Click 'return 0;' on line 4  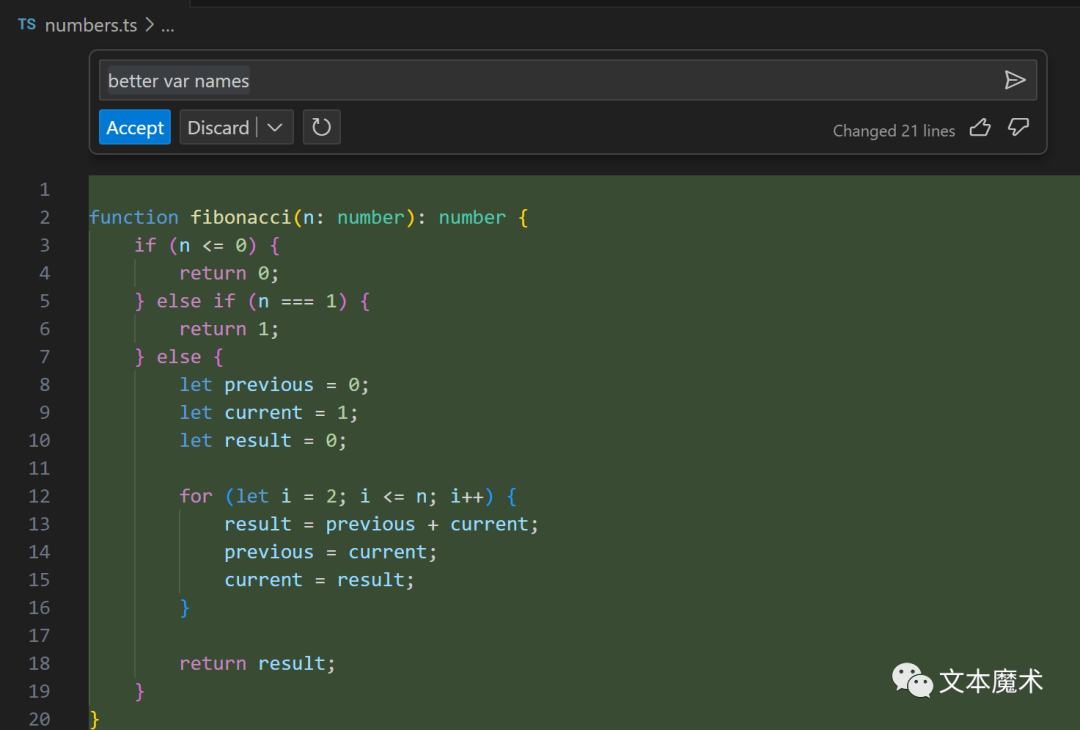229,273
